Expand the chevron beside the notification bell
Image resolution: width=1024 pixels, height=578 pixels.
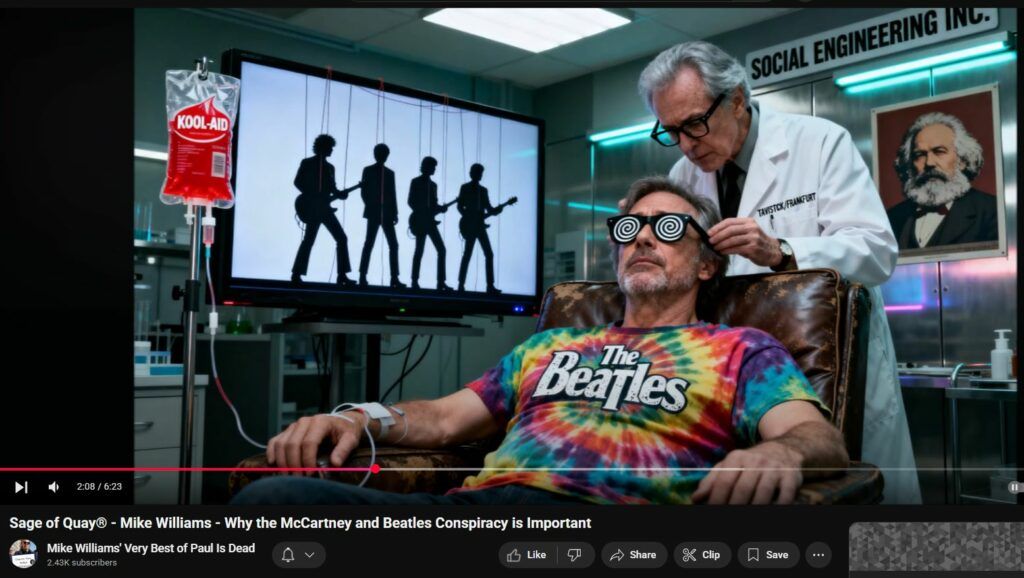point(309,555)
